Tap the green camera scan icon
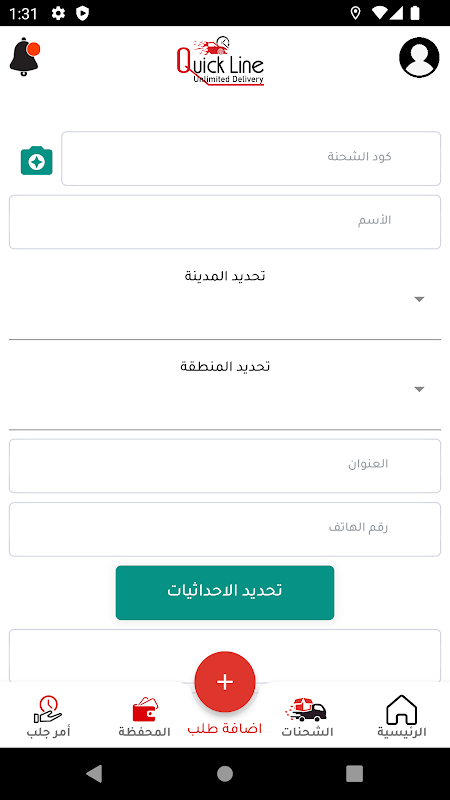This screenshot has height=800, width=450. [37, 161]
